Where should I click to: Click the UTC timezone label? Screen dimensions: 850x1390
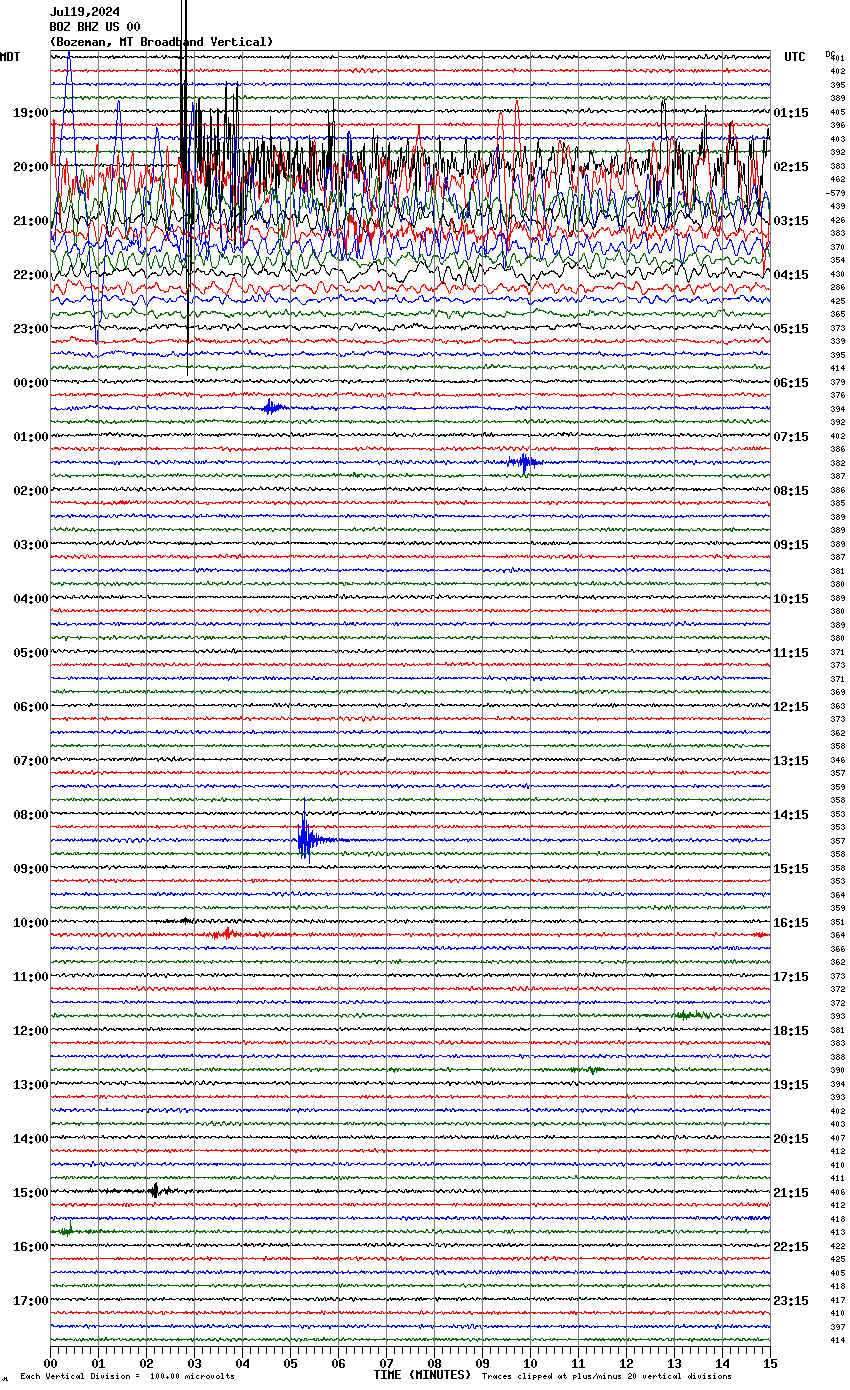pyautogui.click(x=794, y=57)
